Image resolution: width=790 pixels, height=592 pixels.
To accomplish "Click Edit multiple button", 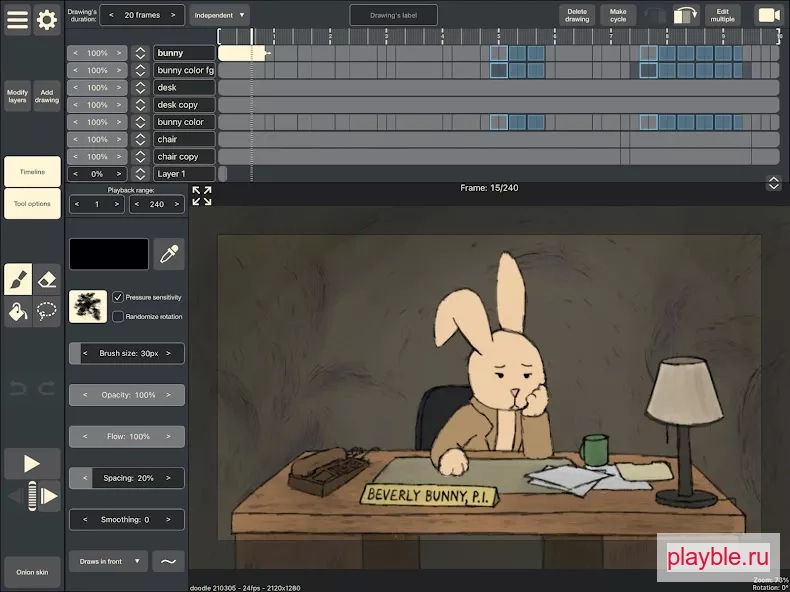I will pos(722,15).
